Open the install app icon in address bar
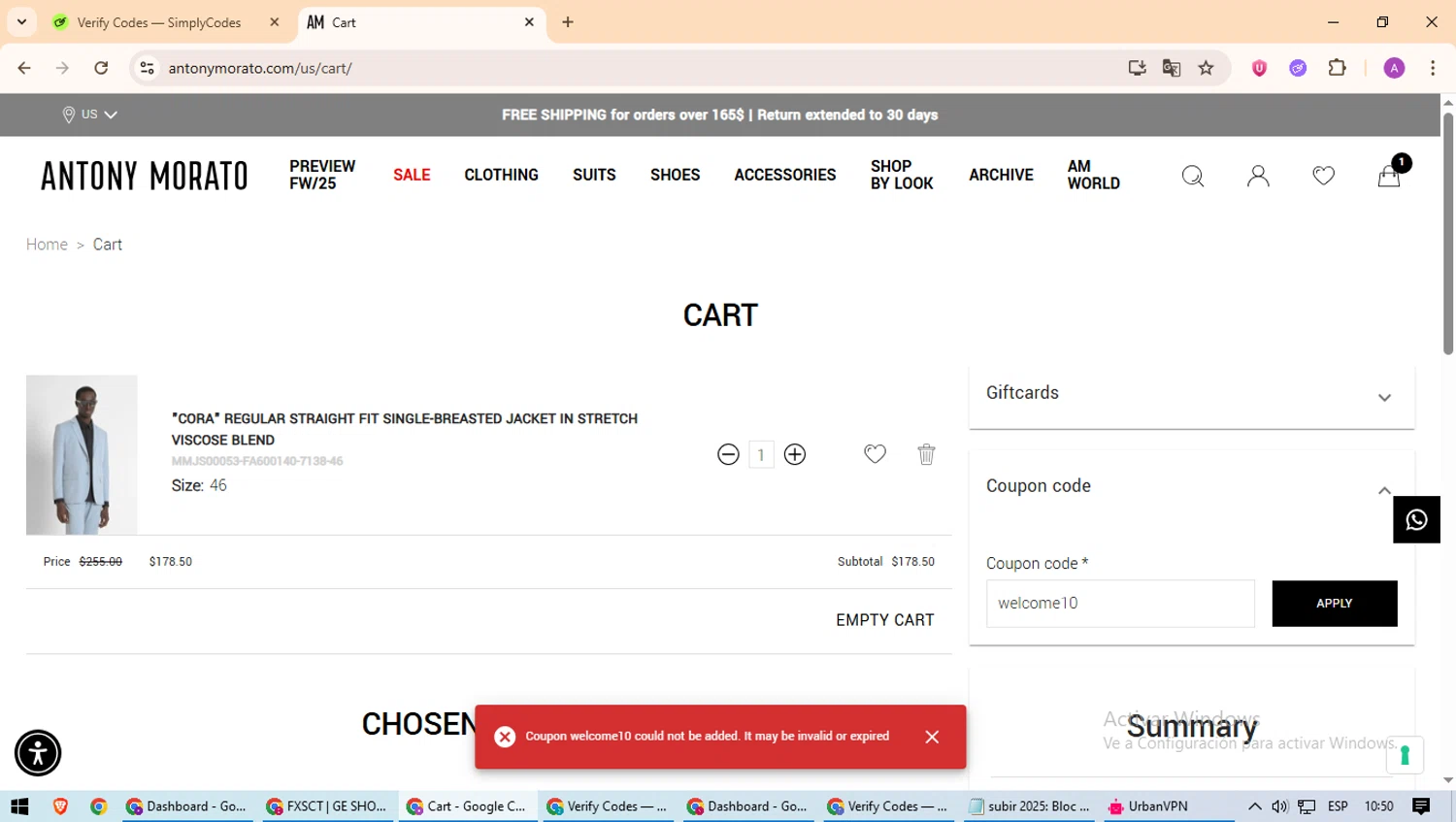Viewport: 1456px width, 822px height. (1137, 68)
